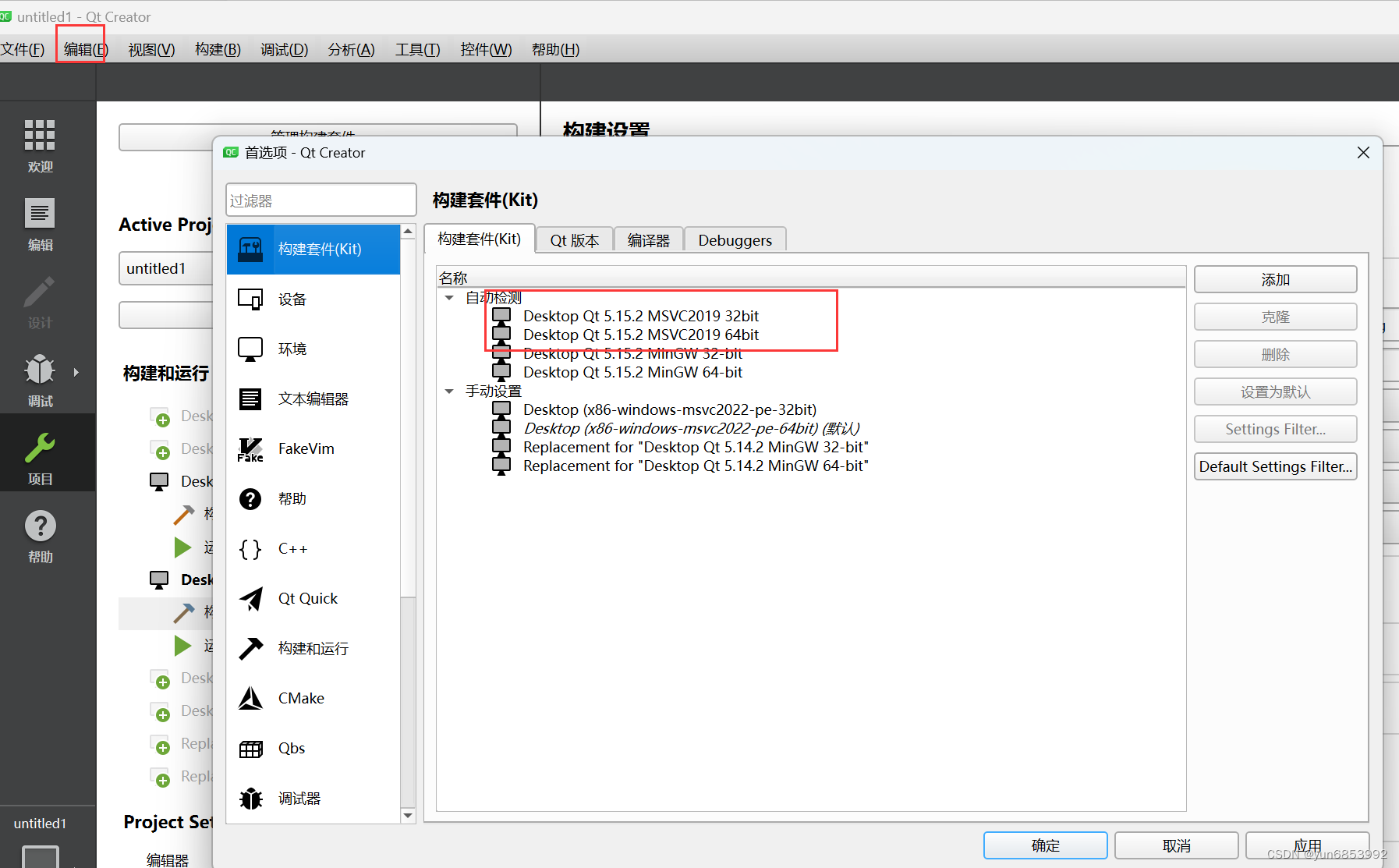This screenshot has width=1399, height=868.
Task: Select default kit Desktop (x86-windows-msvc2022-pe-64bit)
Action: [691, 428]
